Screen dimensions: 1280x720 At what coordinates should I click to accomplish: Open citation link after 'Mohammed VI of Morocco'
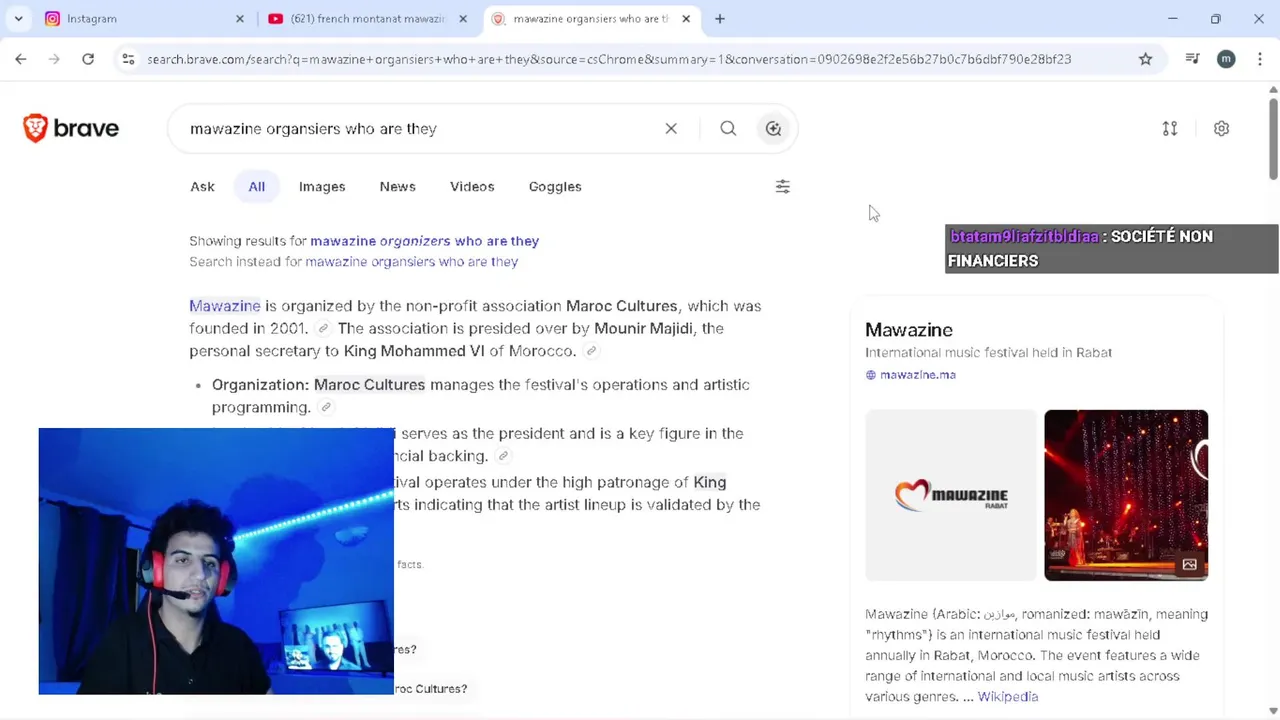[x=591, y=351]
